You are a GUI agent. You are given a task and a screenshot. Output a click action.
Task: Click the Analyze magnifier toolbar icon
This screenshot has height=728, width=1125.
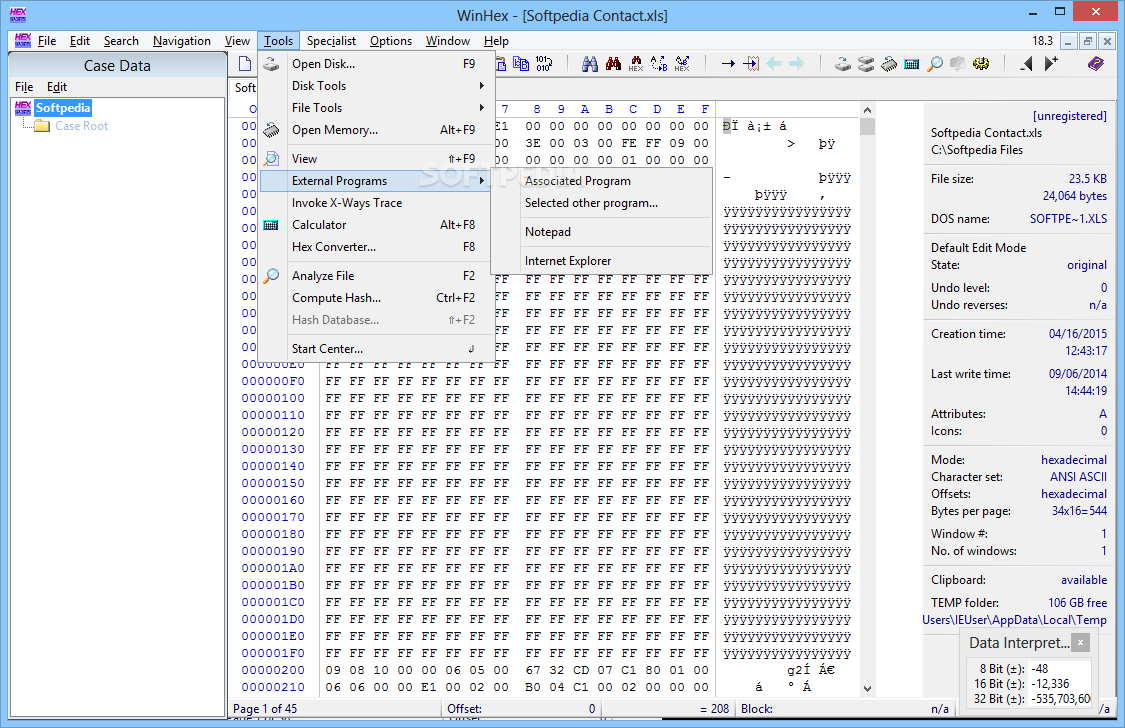tap(935, 64)
